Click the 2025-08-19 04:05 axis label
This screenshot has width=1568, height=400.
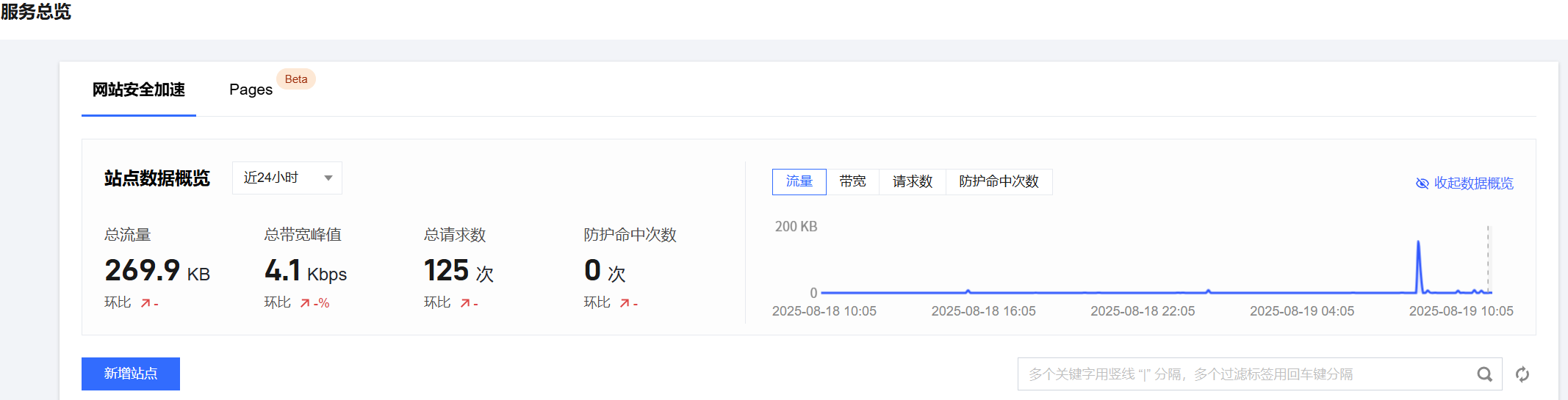point(1302,311)
